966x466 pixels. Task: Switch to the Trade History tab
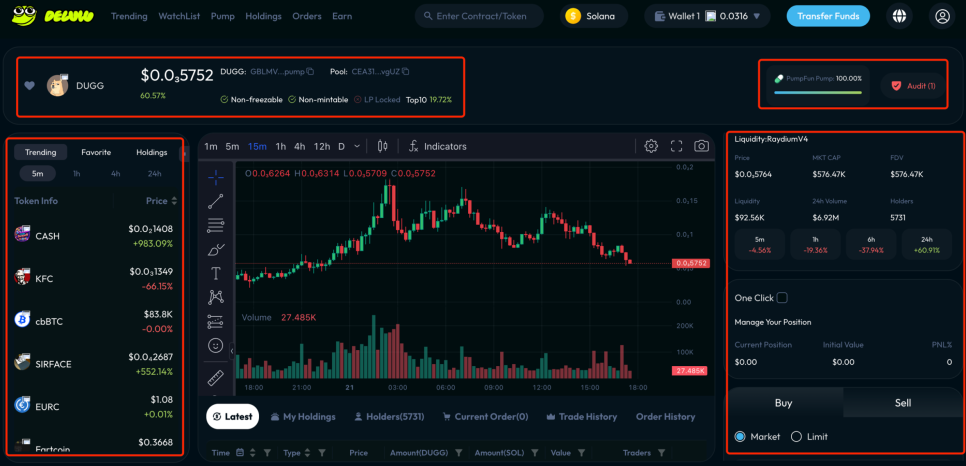[x=582, y=417]
